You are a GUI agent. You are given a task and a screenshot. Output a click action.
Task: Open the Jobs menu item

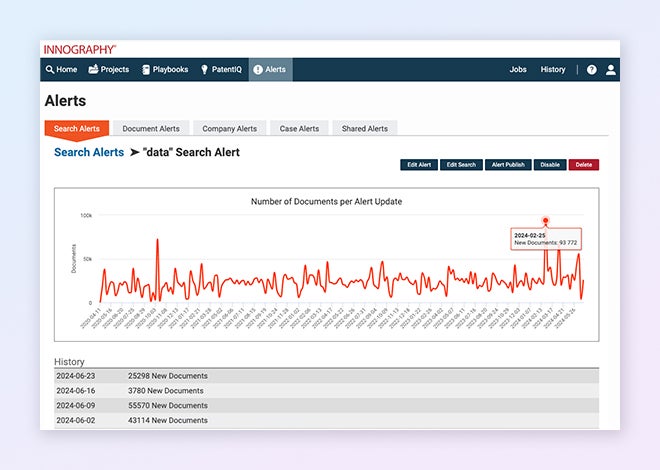[x=518, y=70]
